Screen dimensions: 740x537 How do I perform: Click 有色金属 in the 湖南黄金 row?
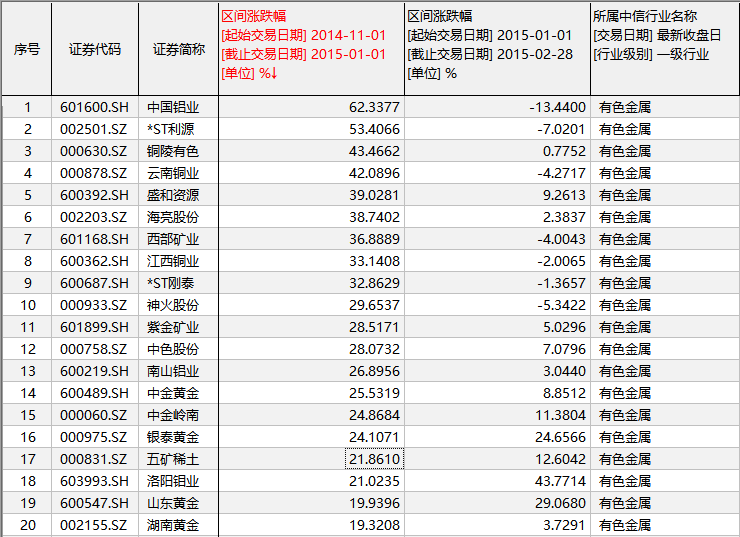tap(625, 525)
